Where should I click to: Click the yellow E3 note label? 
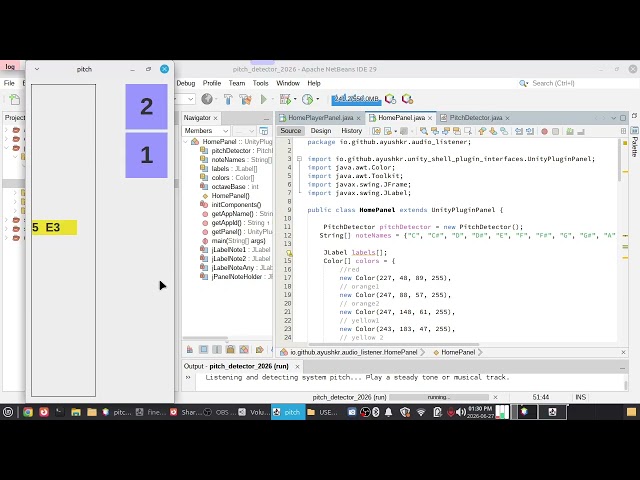coord(54,228)
